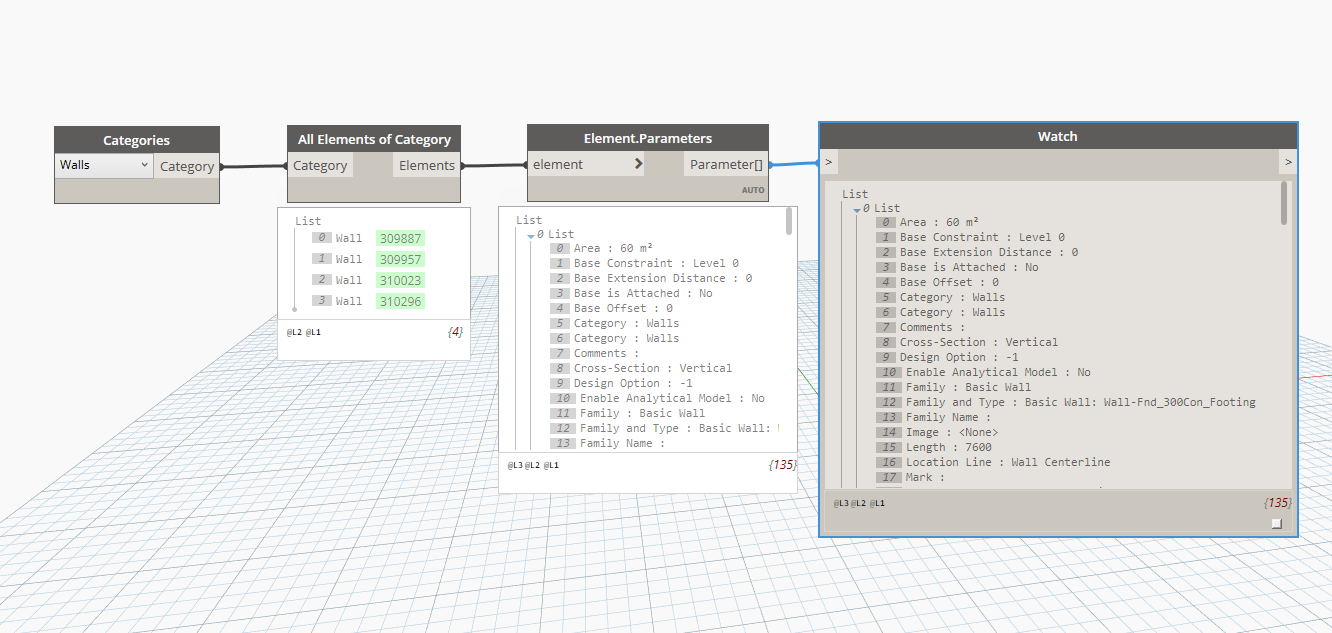This screenshot has height=633, width=1332.
Task: Collapse the 0 List in the Watch node
Action: 857,209
